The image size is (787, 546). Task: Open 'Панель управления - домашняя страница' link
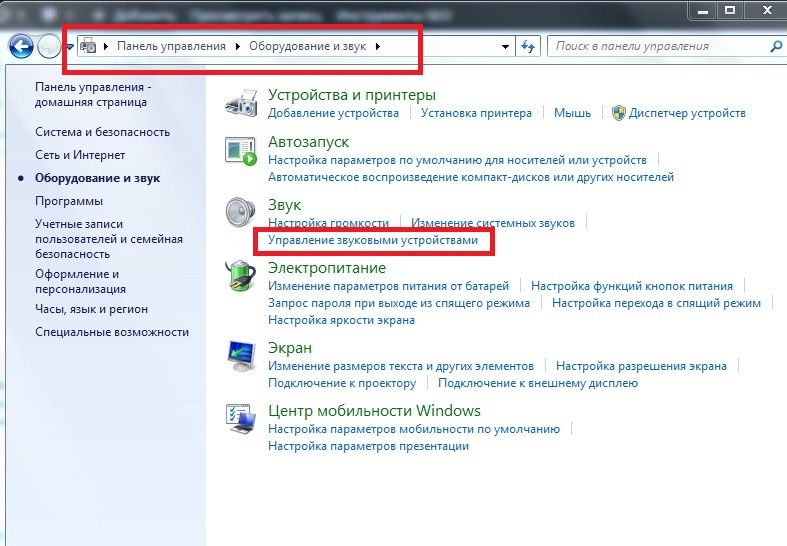click(x=93, y=94)
